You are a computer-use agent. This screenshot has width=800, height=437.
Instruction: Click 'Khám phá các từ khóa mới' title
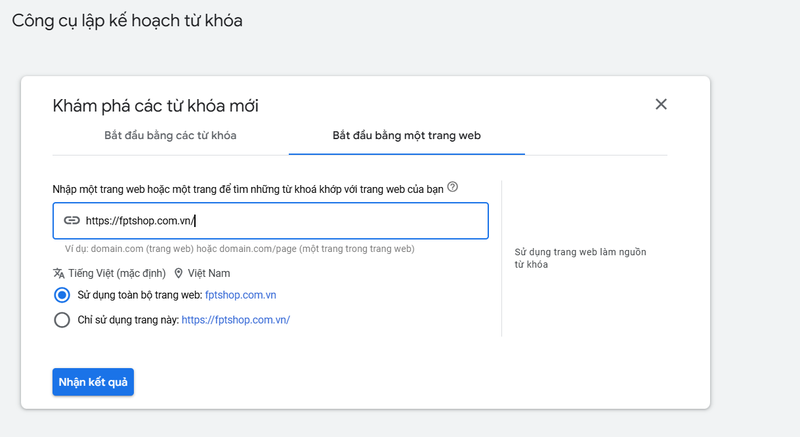click(156, 106)
